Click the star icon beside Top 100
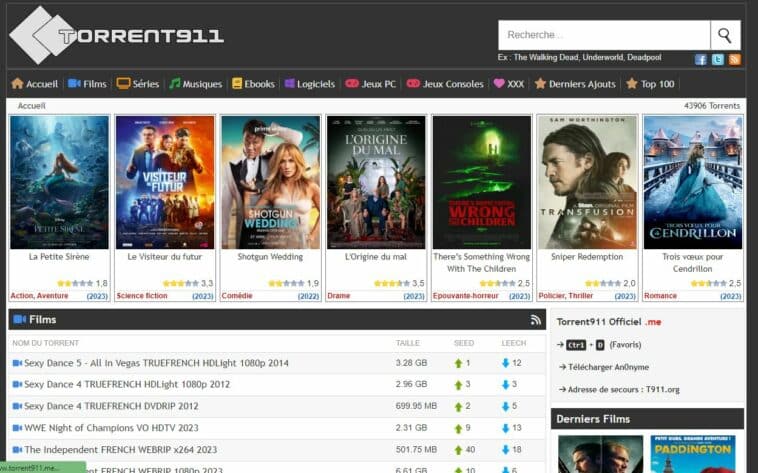The width and height of the screenshot is (758, 473). [631, 84]
